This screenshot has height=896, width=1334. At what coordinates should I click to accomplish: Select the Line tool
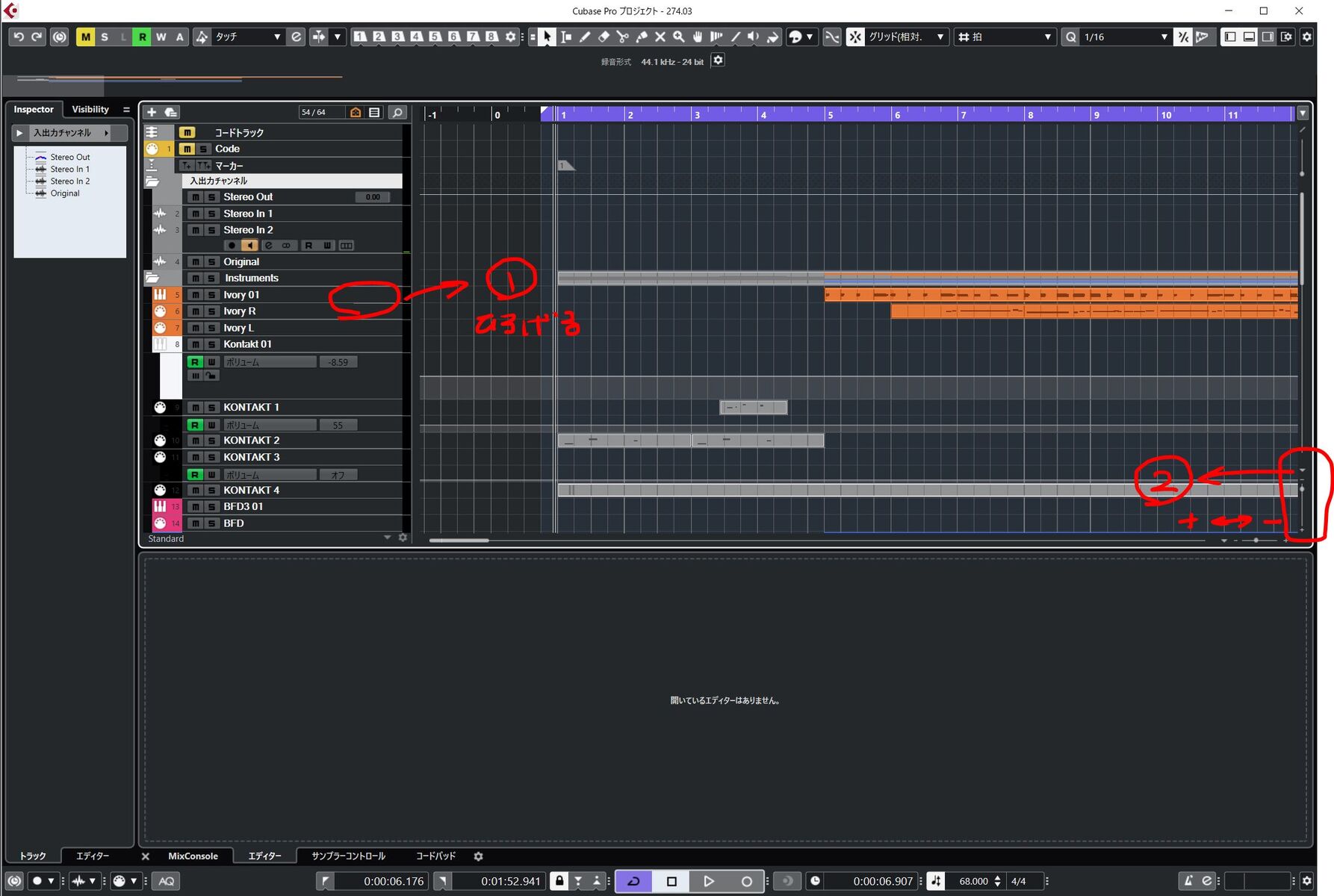coord(735,37)
